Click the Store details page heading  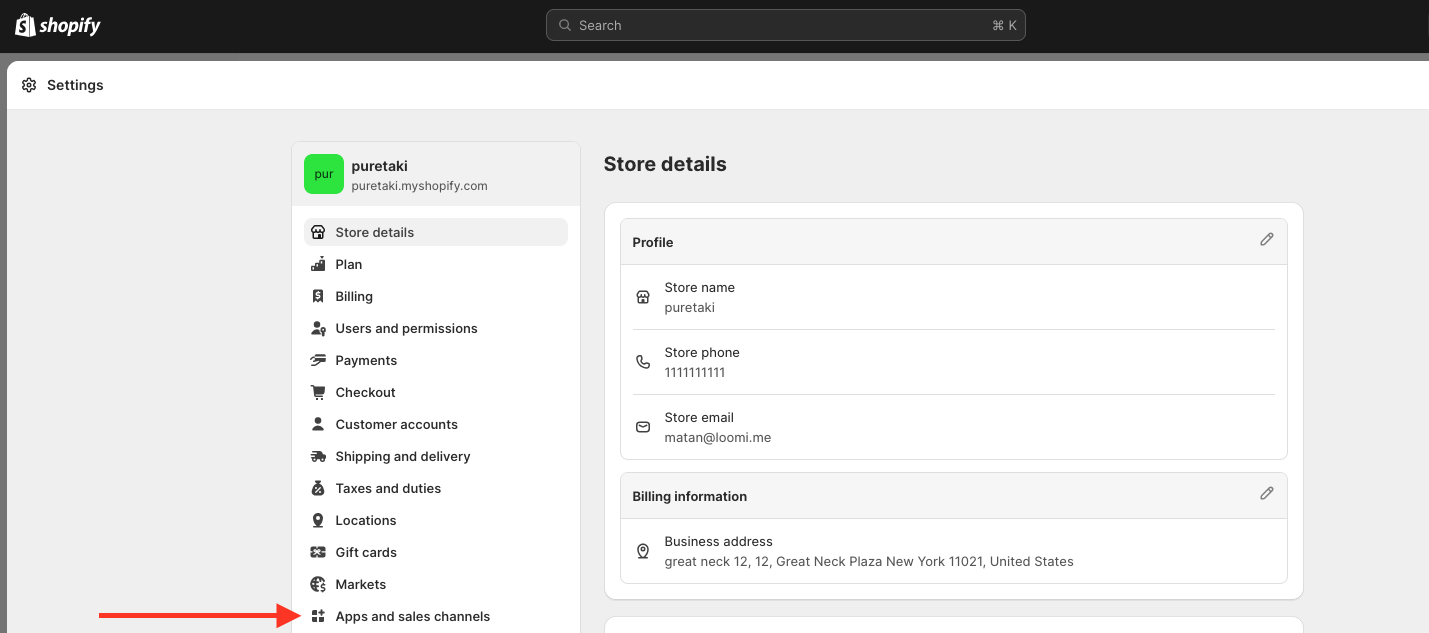[665, 164]
